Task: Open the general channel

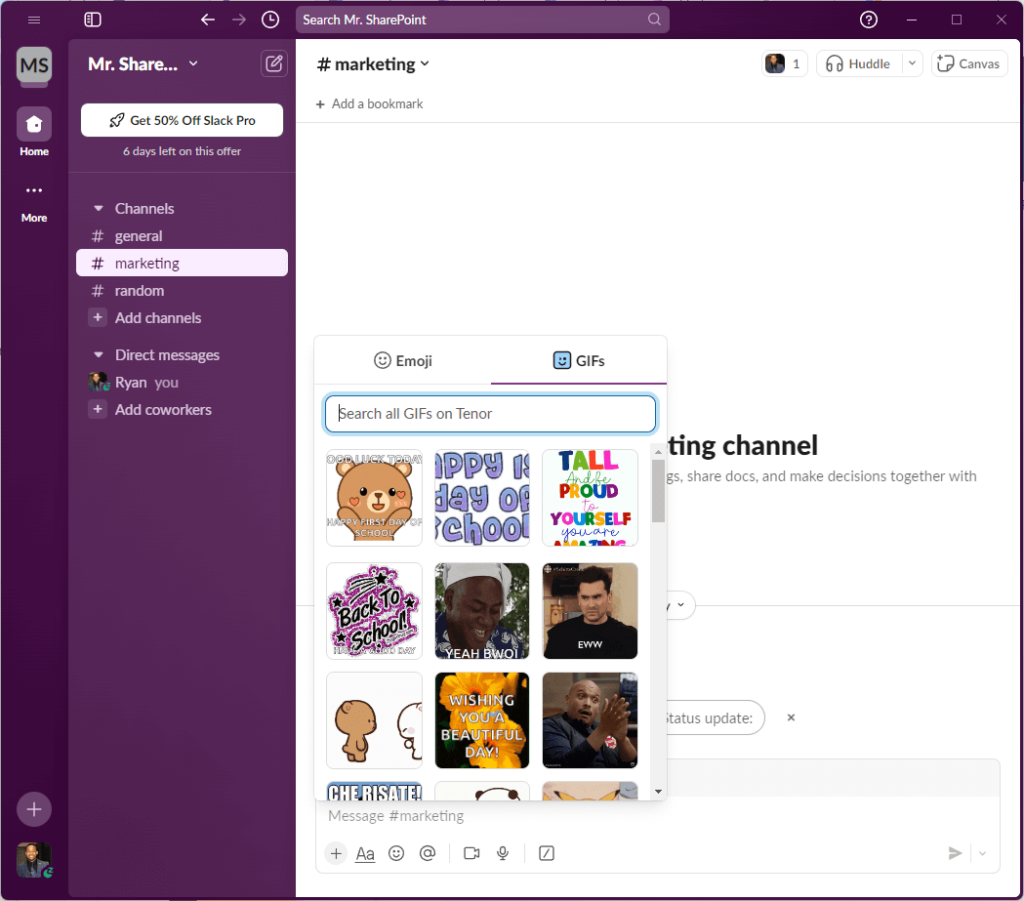Action: (182, 236)
